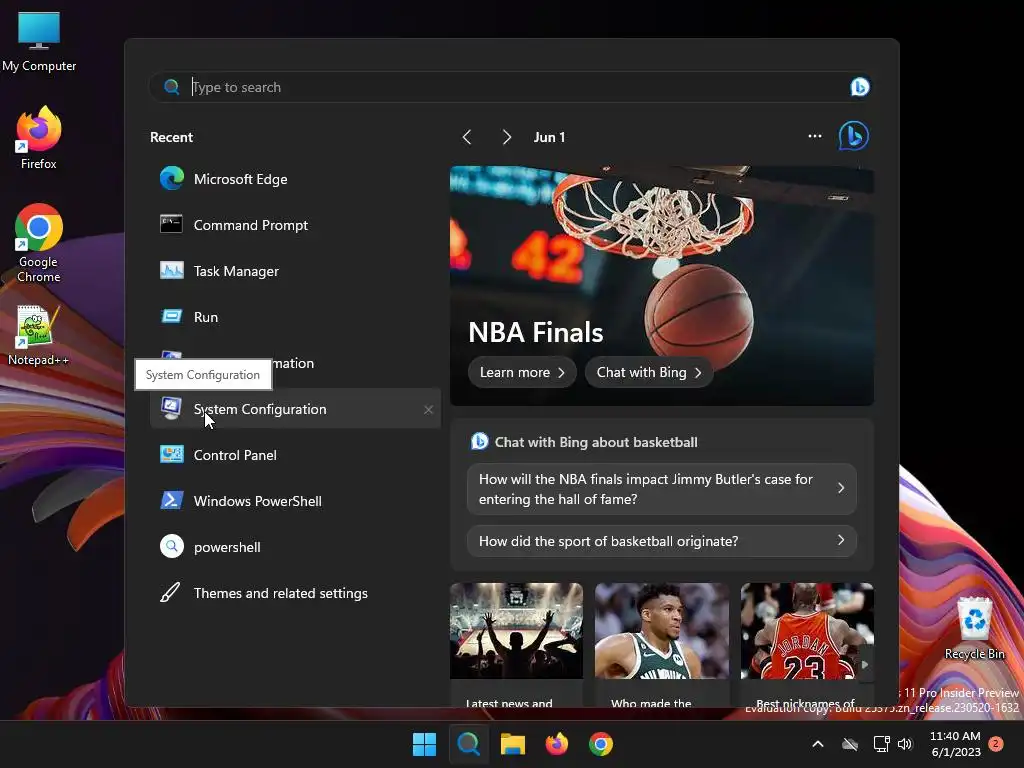
Task: Select the Firefox desktop shortcut
Action: point(39,138)
